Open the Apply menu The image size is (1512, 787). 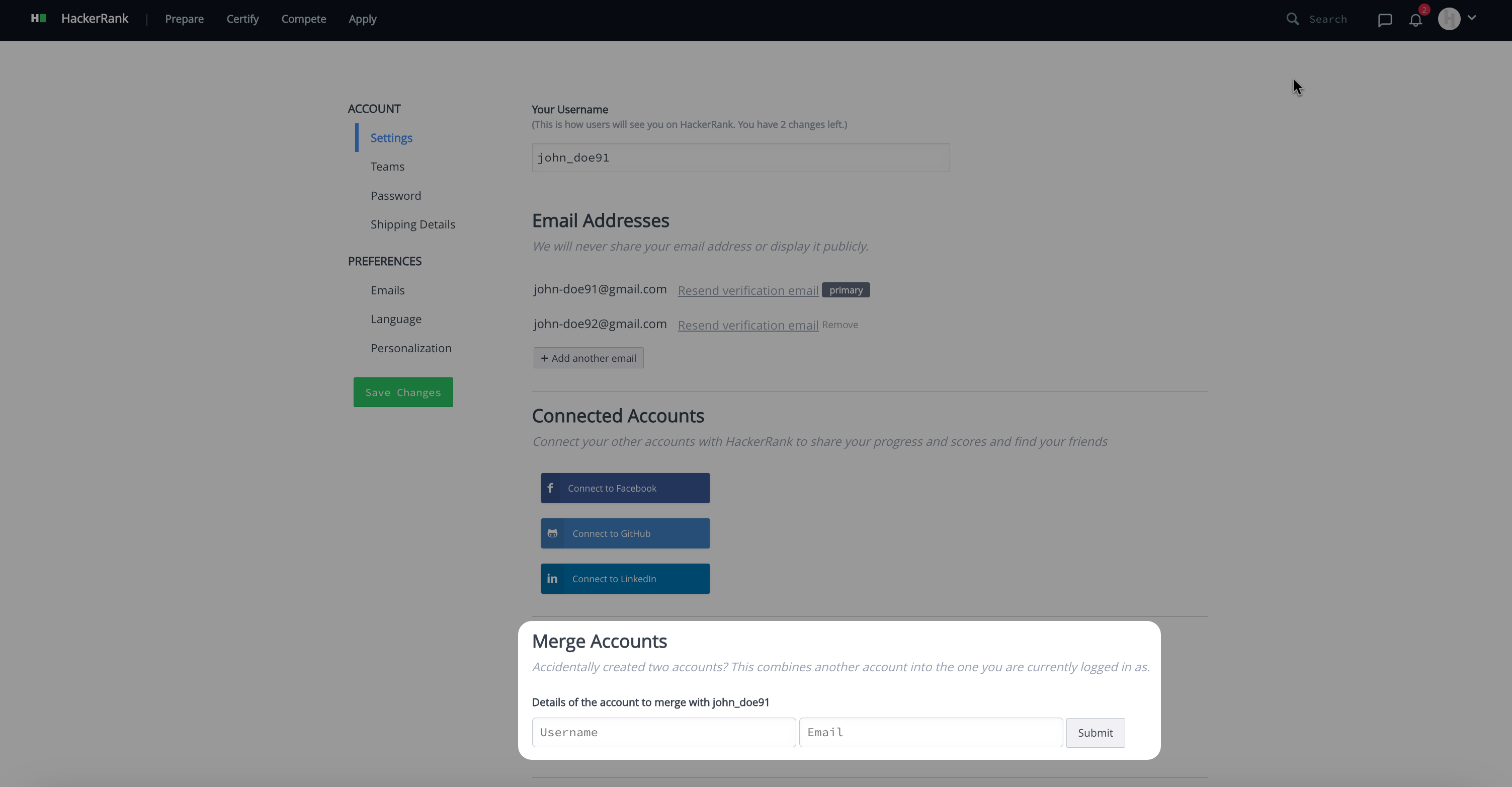click(x=362, y=19)
